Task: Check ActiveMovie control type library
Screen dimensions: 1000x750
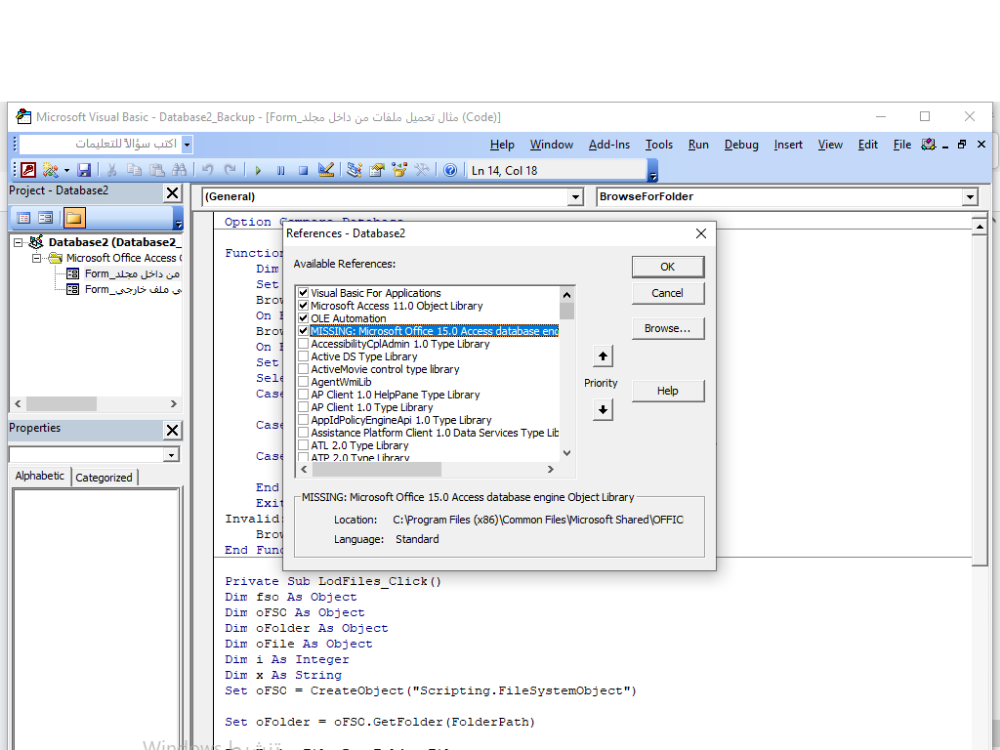Action: [x=304, y=369]
